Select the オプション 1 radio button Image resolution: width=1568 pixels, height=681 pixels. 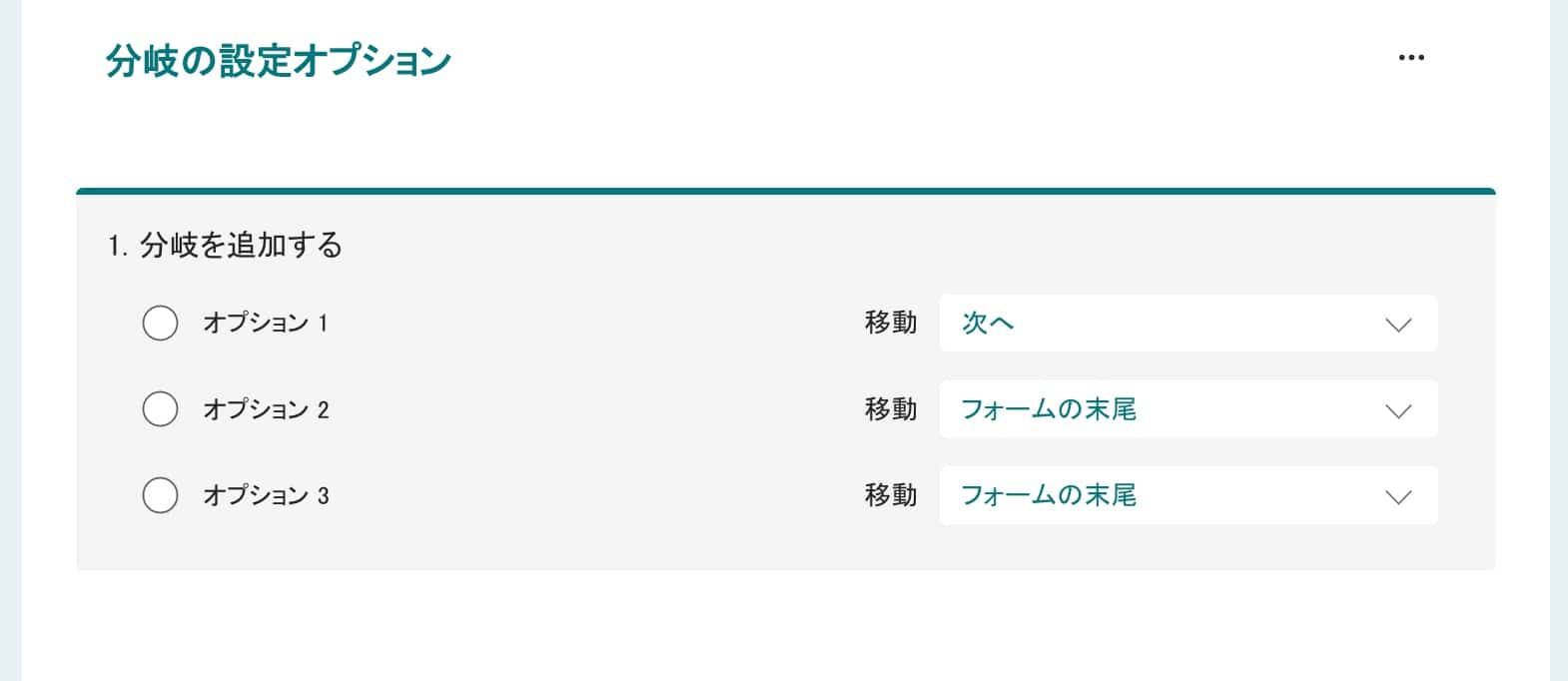(x=160, y=324)
